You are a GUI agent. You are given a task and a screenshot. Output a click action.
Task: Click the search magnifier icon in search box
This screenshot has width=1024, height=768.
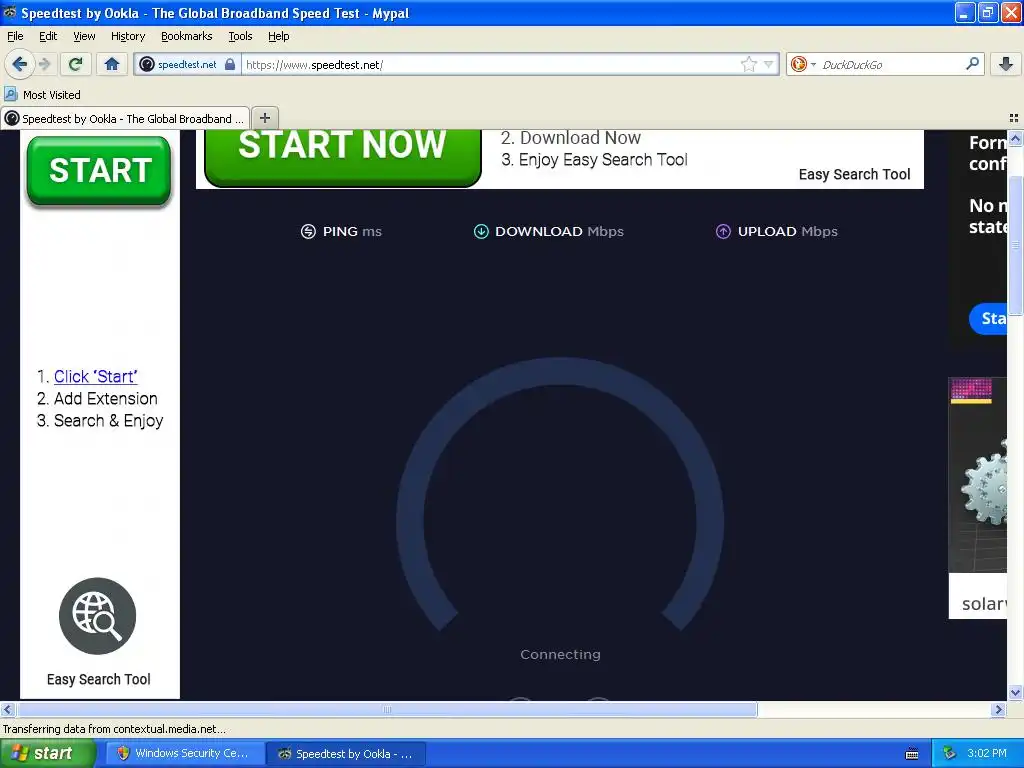click(x=972, y=63)
